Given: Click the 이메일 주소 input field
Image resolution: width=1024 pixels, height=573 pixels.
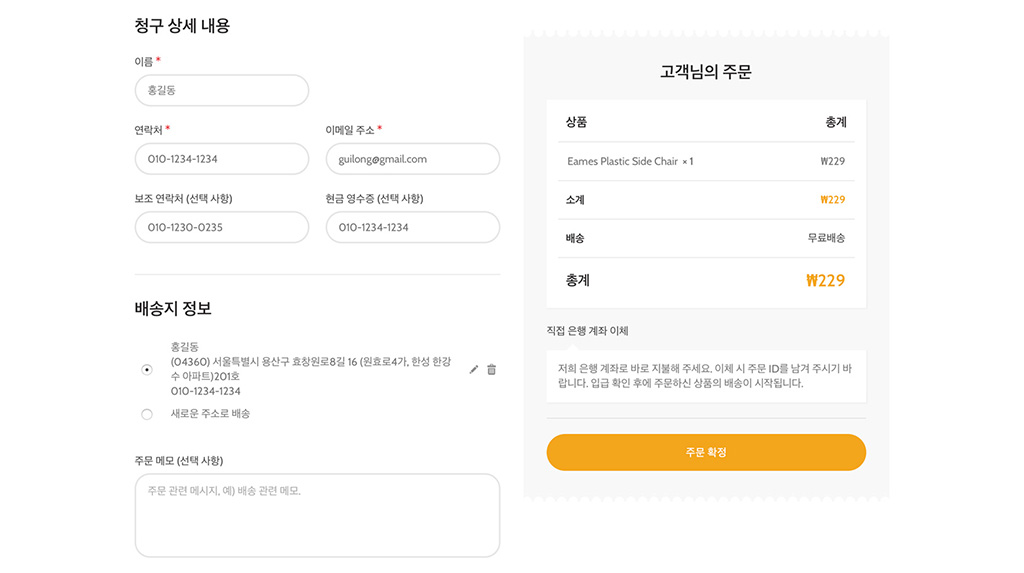Looking at the screenshot, I should pyautogui.click(x=412, y=159).
